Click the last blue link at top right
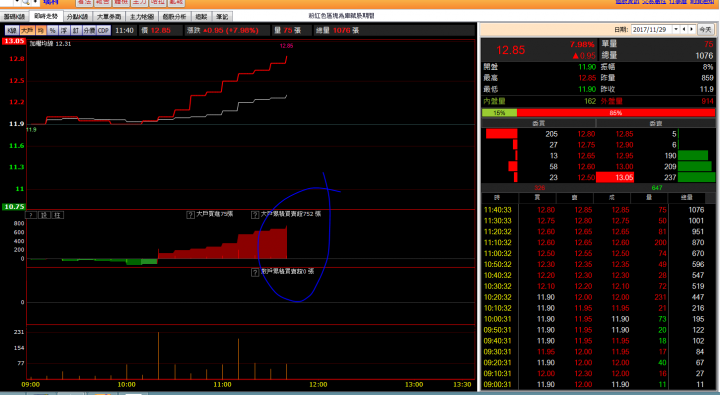Image resolution: width=720 pixels, height=395 pixels. 702,2
